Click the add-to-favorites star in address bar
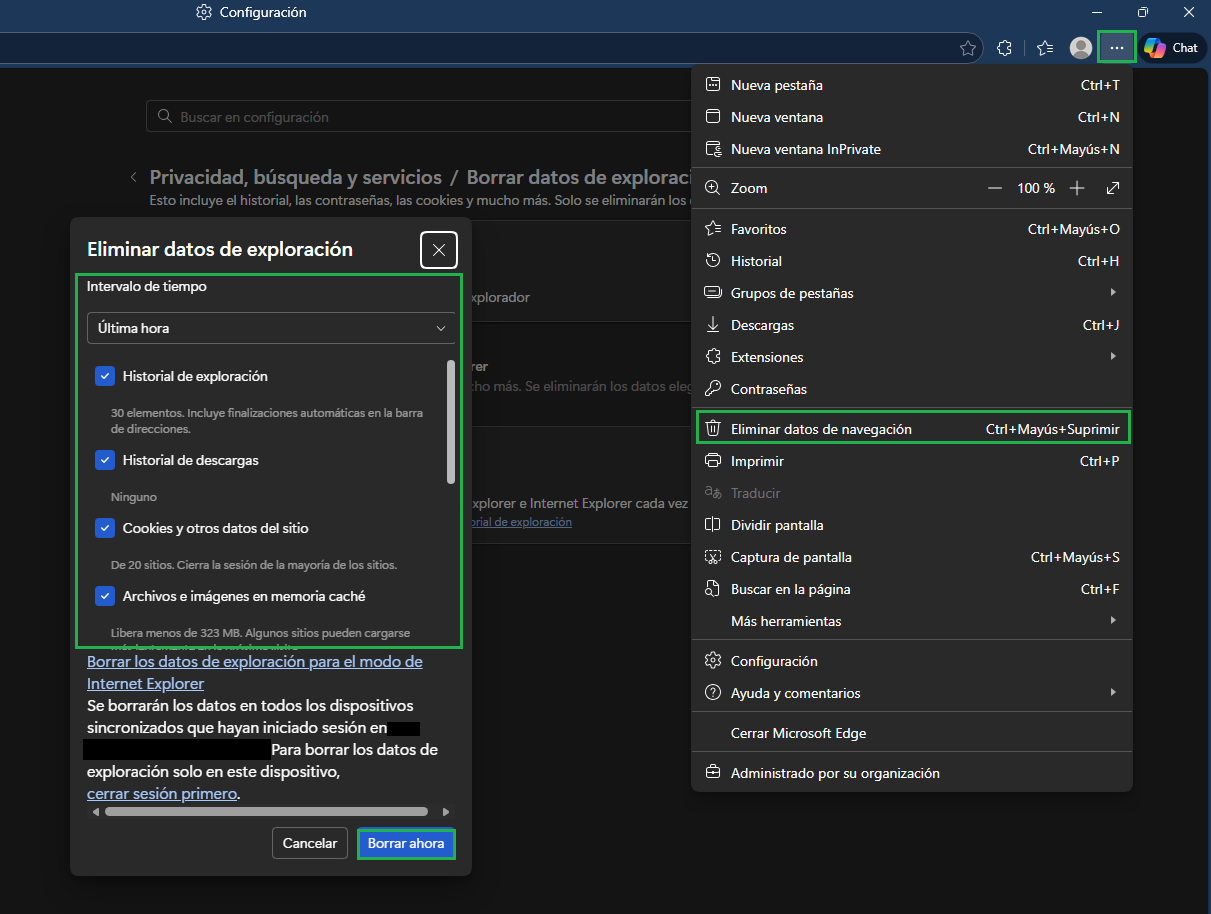This screenshot has width=1211, height=914. pos(967,48)
